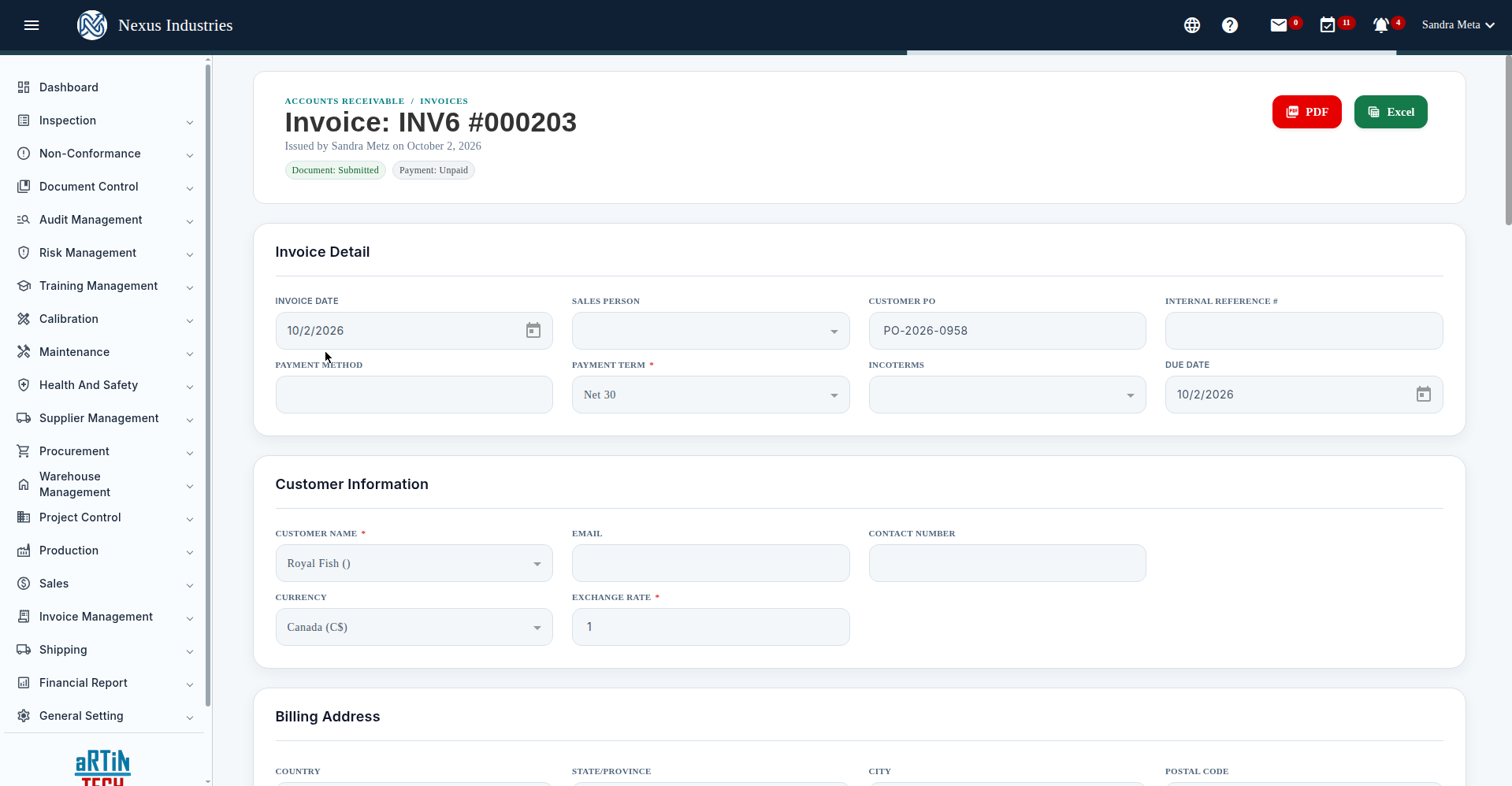The image size is (1512, 786).
Task: Expand the Invoice Management menu
Action: click(105, 617)
